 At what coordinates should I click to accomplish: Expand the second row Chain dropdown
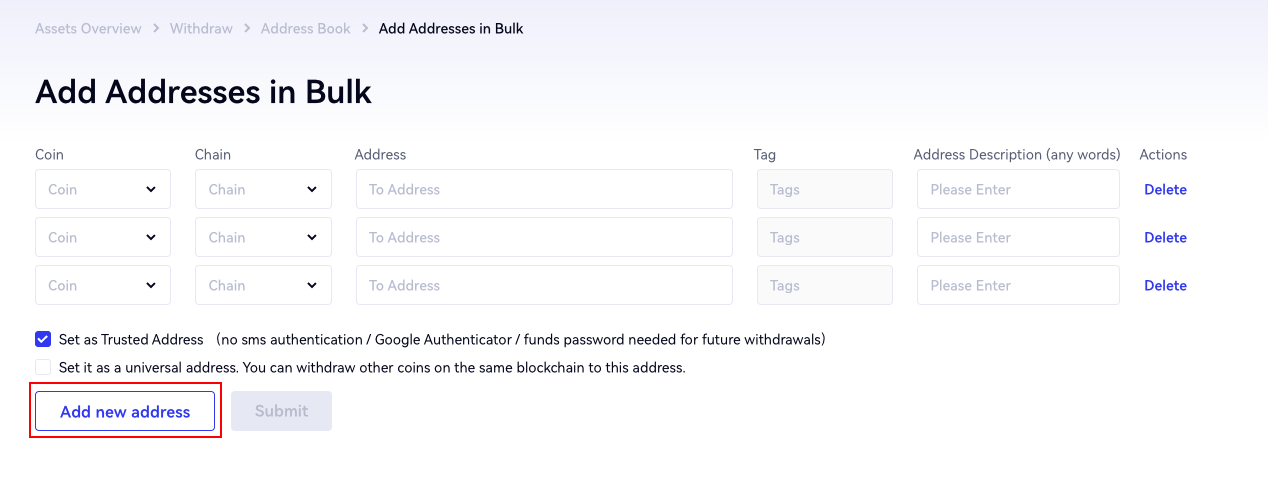263,237
